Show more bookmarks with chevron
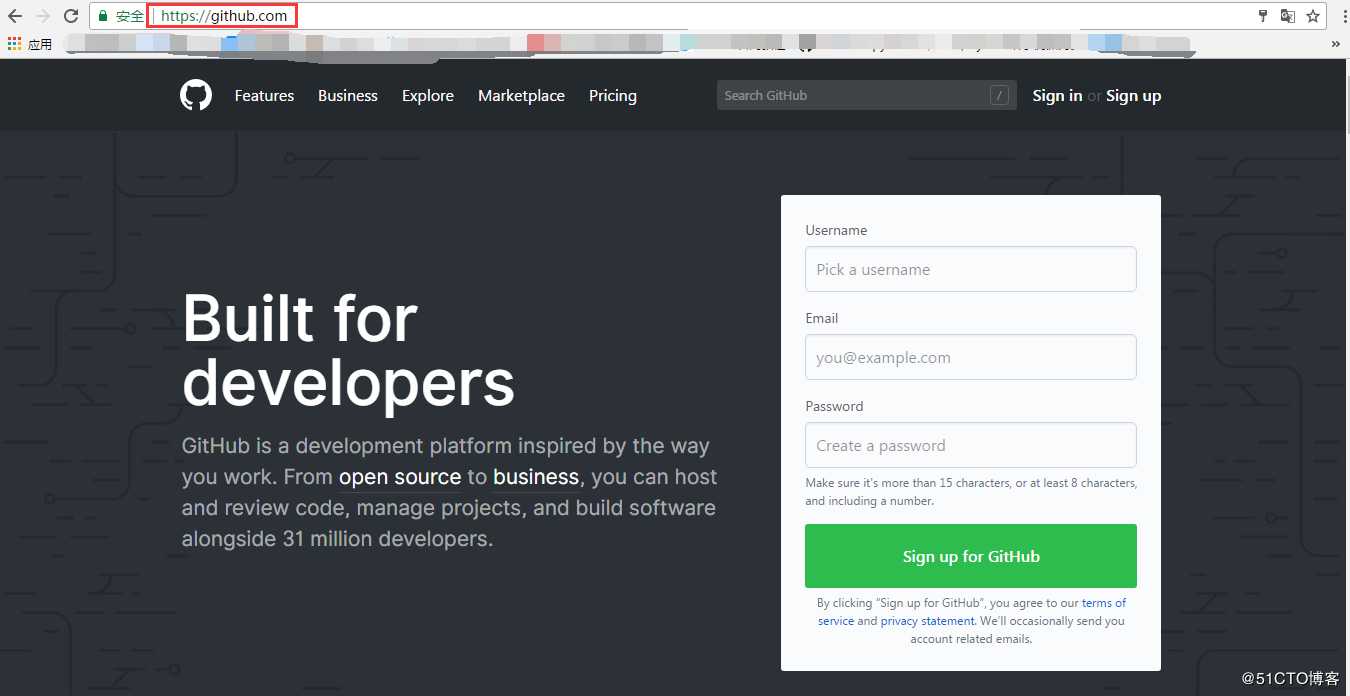Screen dimensions: 1350x696 point(1335,44)
